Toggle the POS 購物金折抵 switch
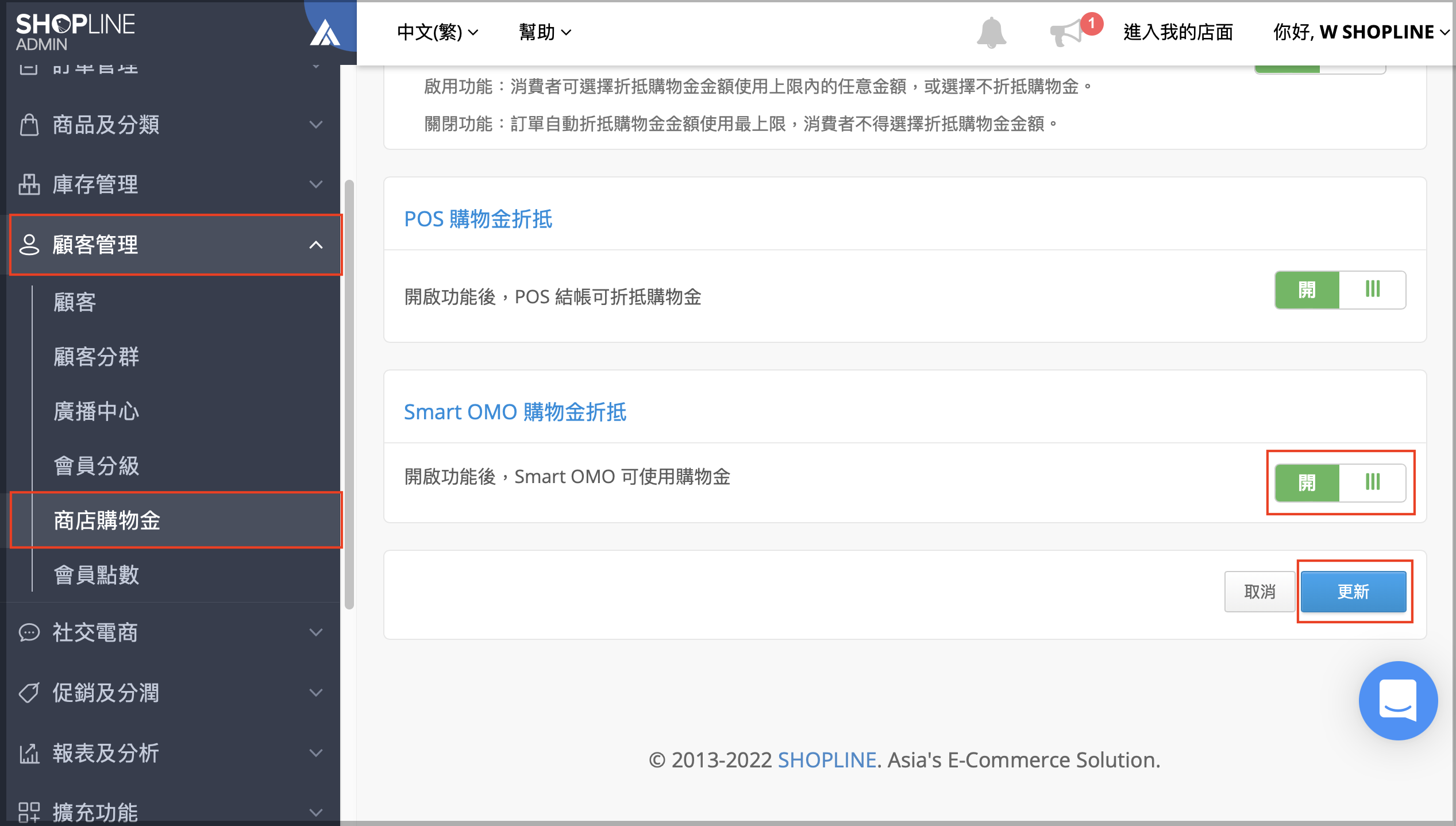The width and height of the screenshot is (1456, 826). click(x=1340, y=290)
